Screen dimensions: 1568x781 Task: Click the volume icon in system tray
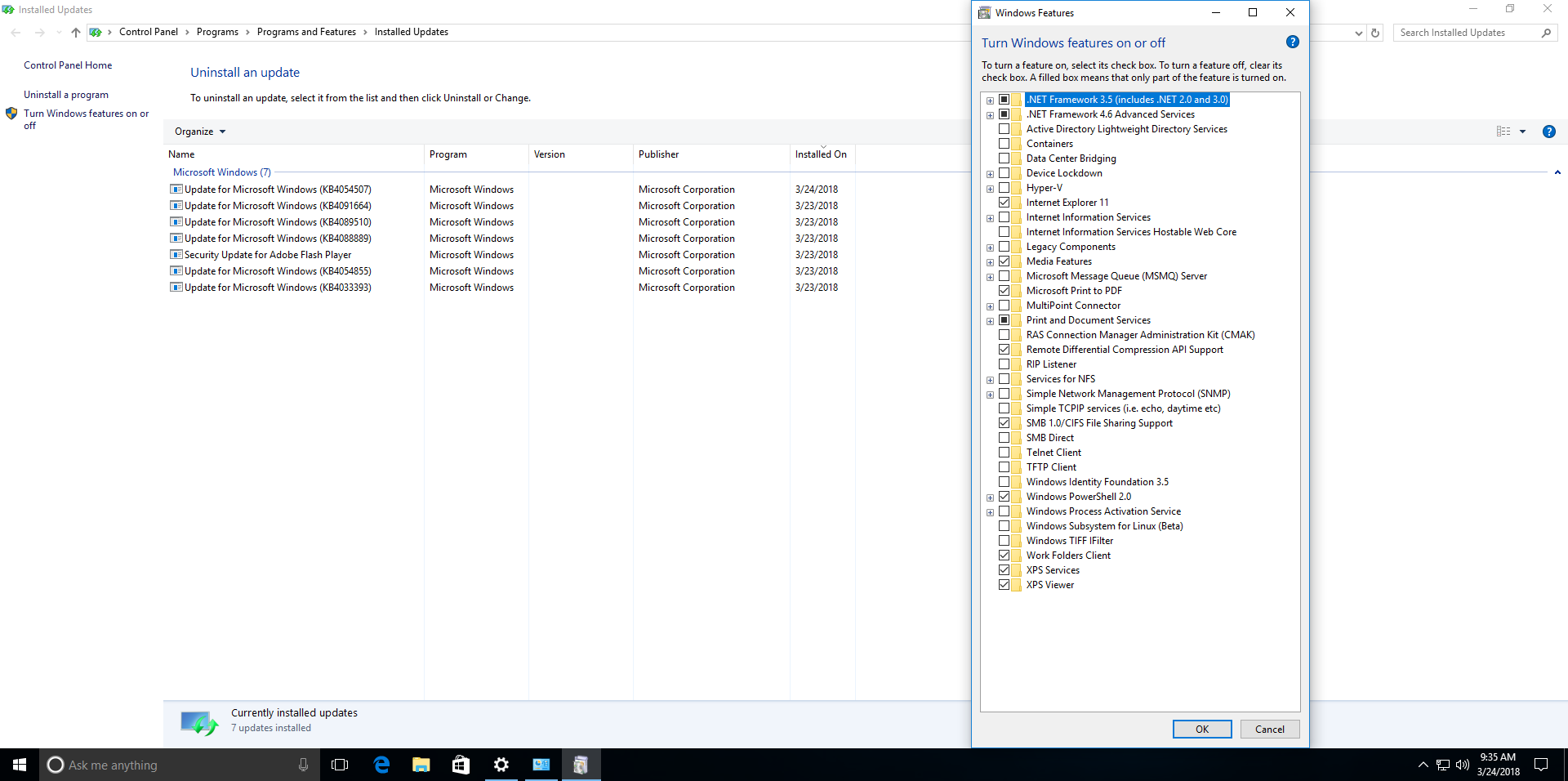(1462, 765)
